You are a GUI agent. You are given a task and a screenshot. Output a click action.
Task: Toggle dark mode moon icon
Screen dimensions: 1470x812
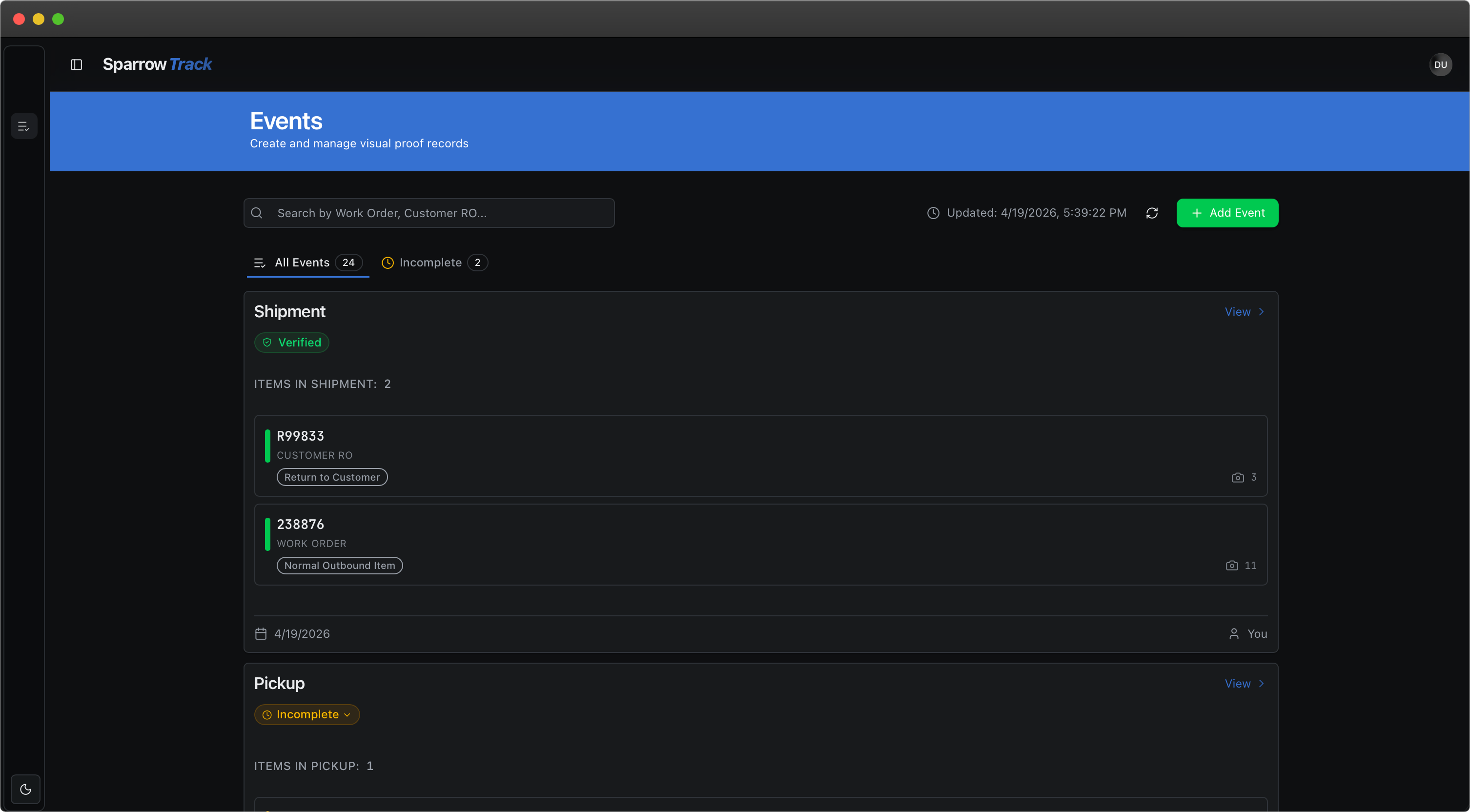[x=26, y=789]
